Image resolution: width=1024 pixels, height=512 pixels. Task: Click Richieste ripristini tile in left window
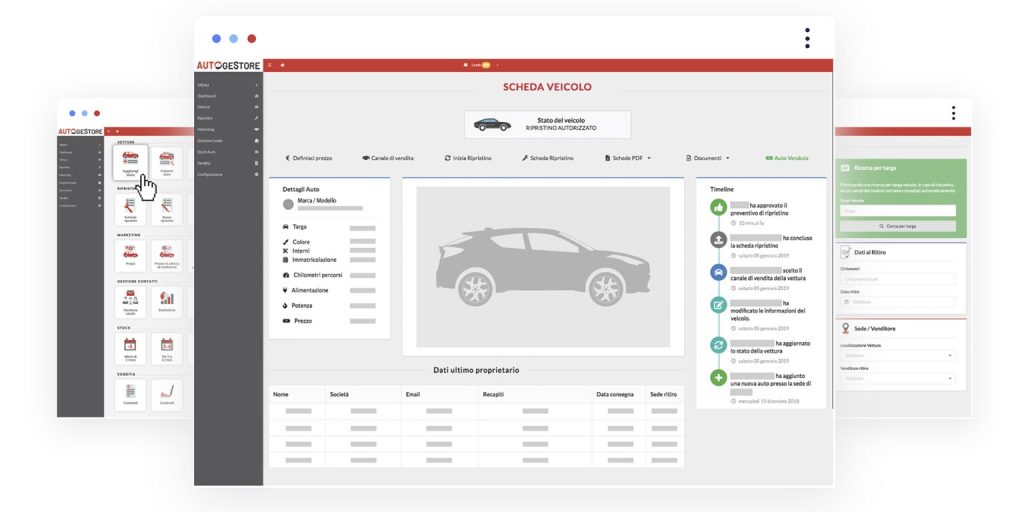131,210
